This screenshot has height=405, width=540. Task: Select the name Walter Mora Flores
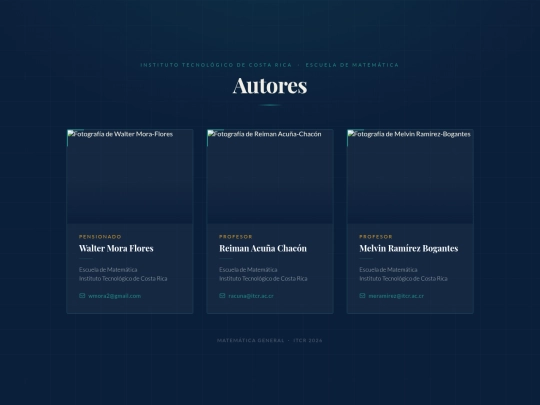coord(116,248)
